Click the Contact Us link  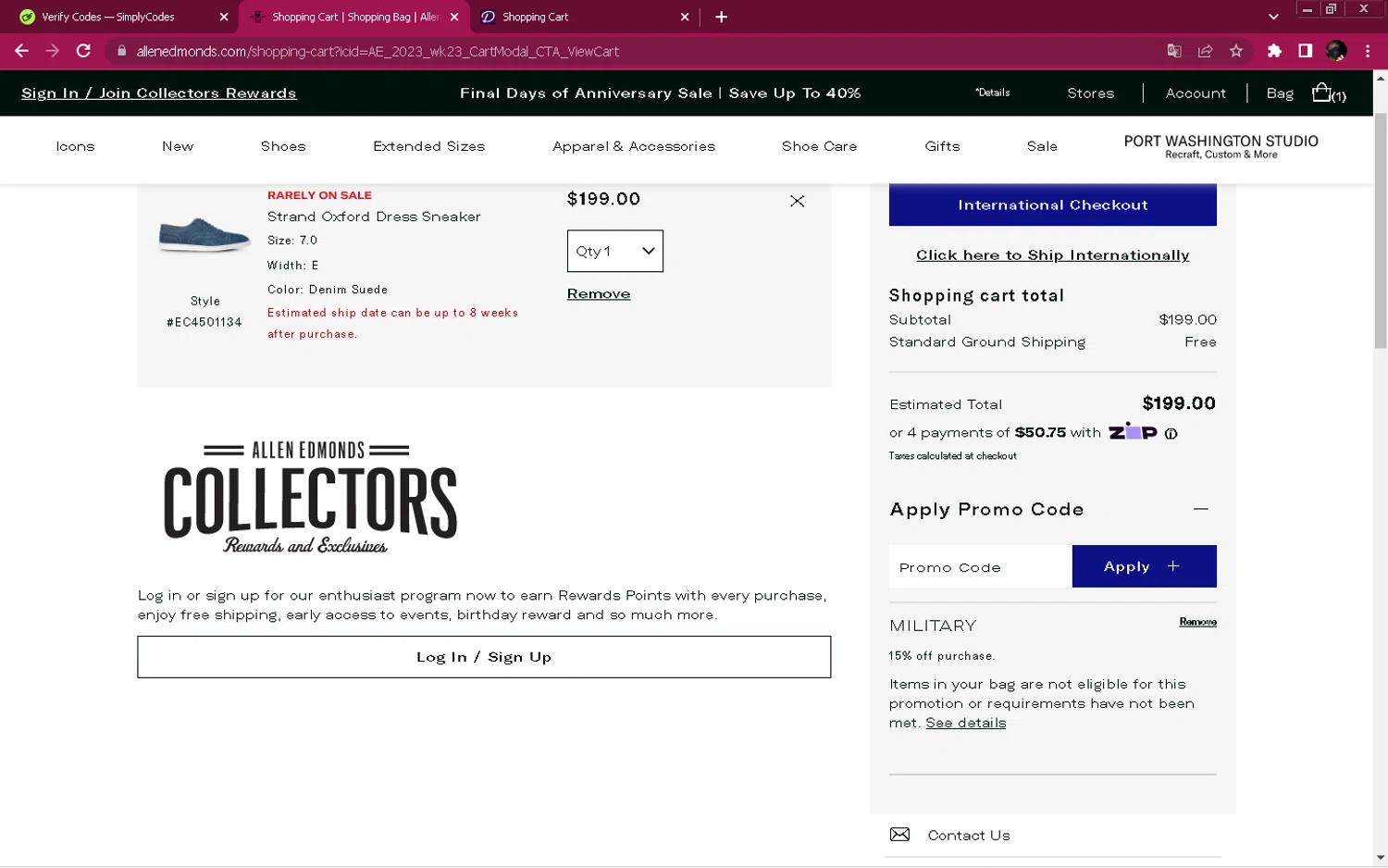(x=969, y=835)
